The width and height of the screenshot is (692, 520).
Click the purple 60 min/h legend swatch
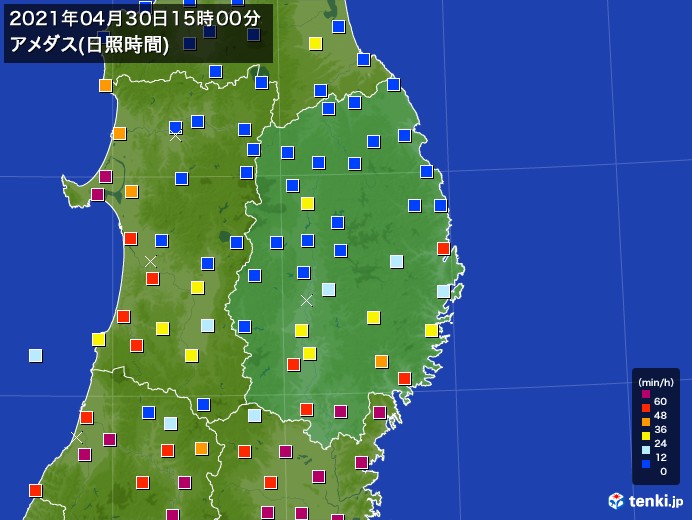[646, 394]
